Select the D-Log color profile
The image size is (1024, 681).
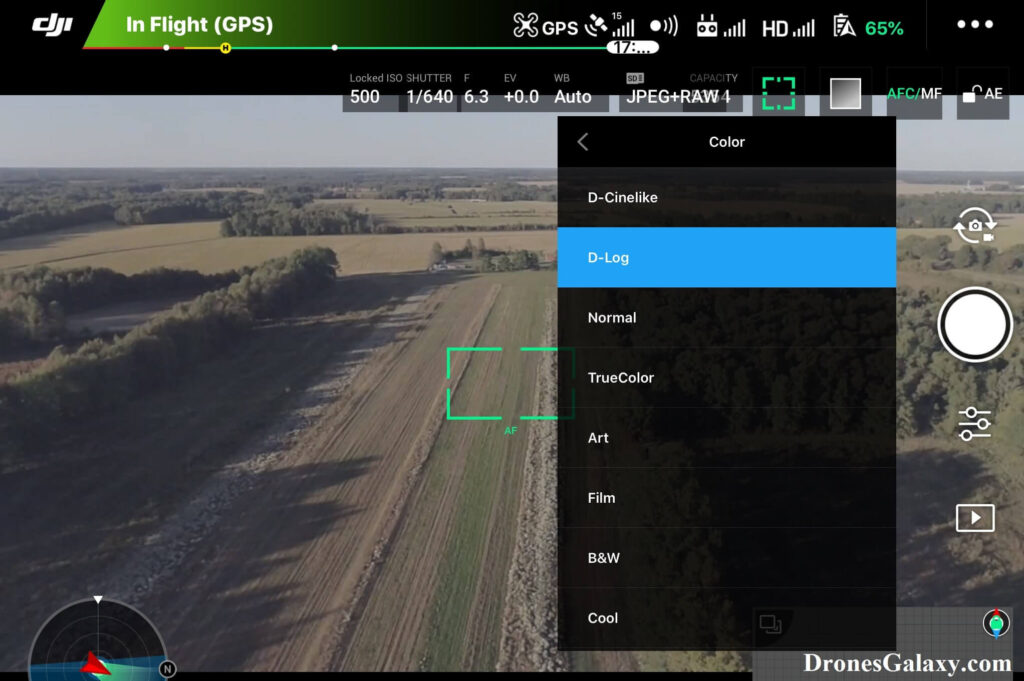tap(726, 257)
